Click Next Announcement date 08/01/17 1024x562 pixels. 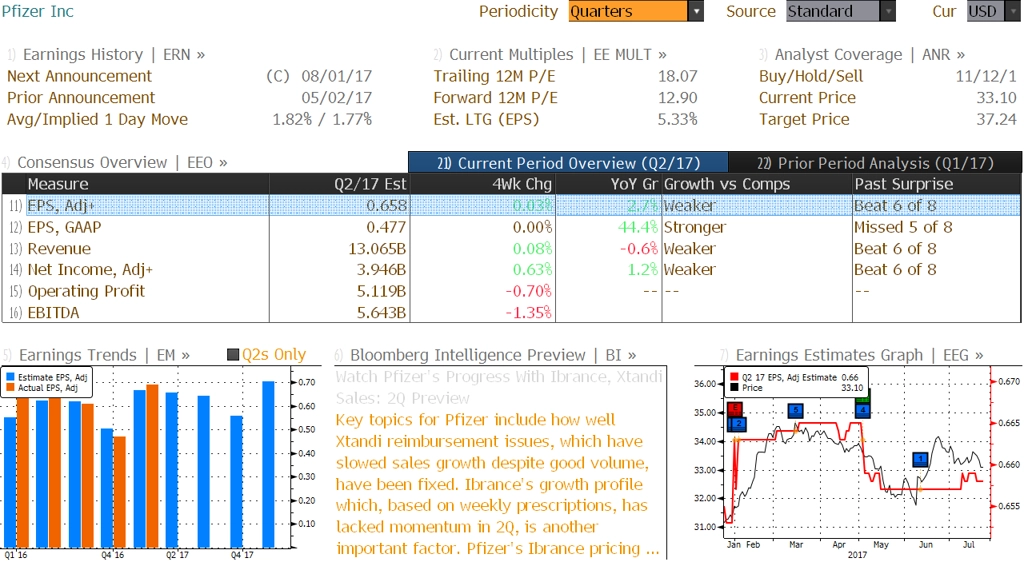pos(336,76)
